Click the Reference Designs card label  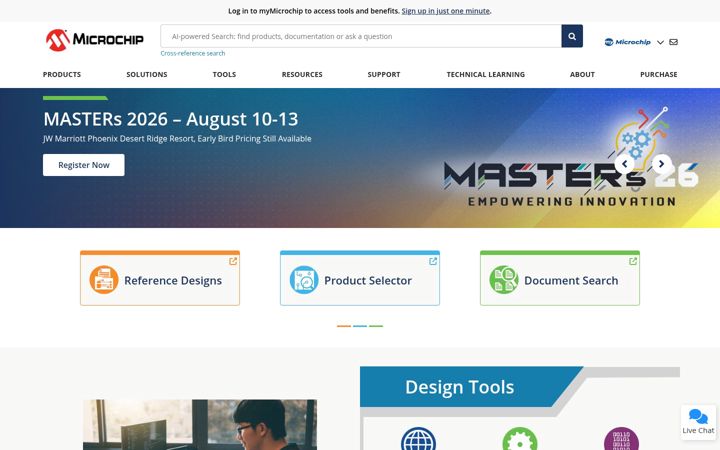(x=173, y=280)
